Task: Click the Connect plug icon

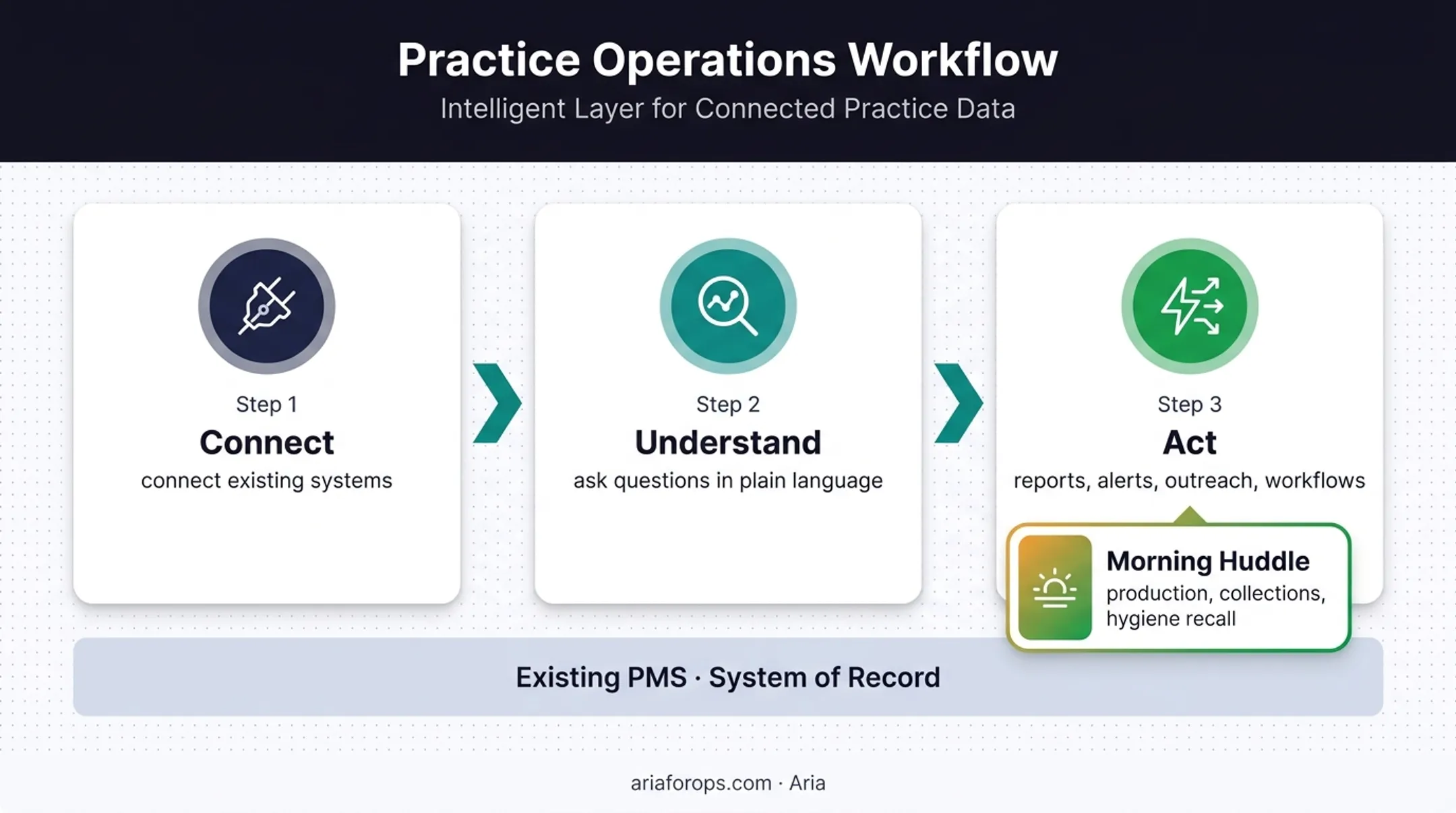Action: coord(266,306)
